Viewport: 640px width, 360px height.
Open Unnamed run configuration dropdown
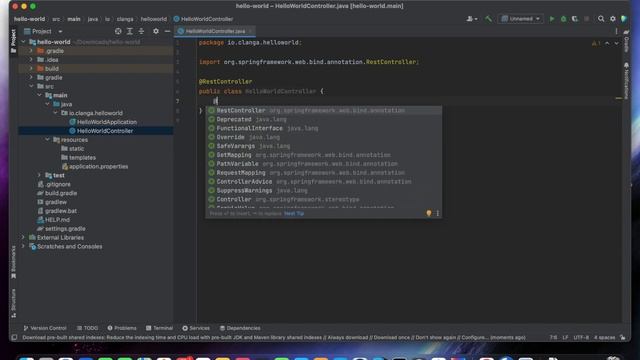coord(521,19)
